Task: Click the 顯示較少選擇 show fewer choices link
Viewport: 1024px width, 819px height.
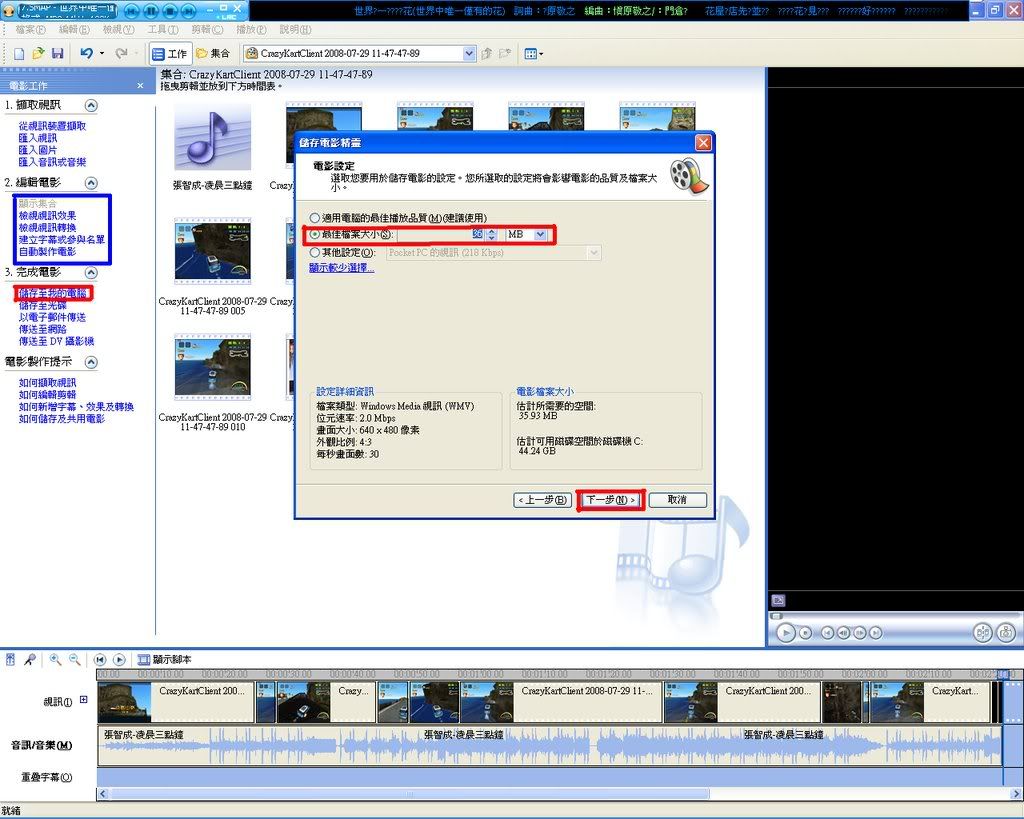Action: coord(341,268)
